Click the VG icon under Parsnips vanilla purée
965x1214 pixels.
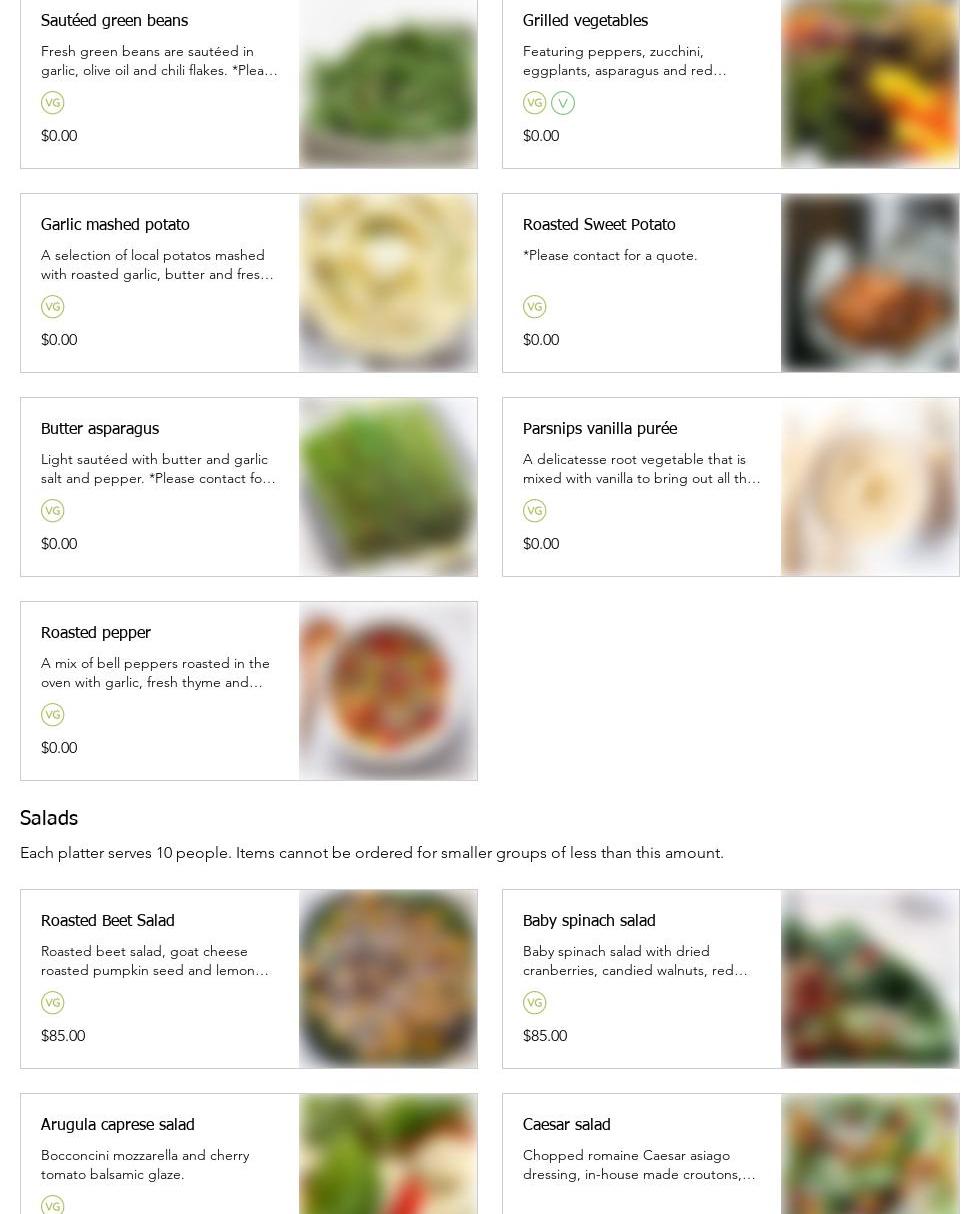pos(535,511)
